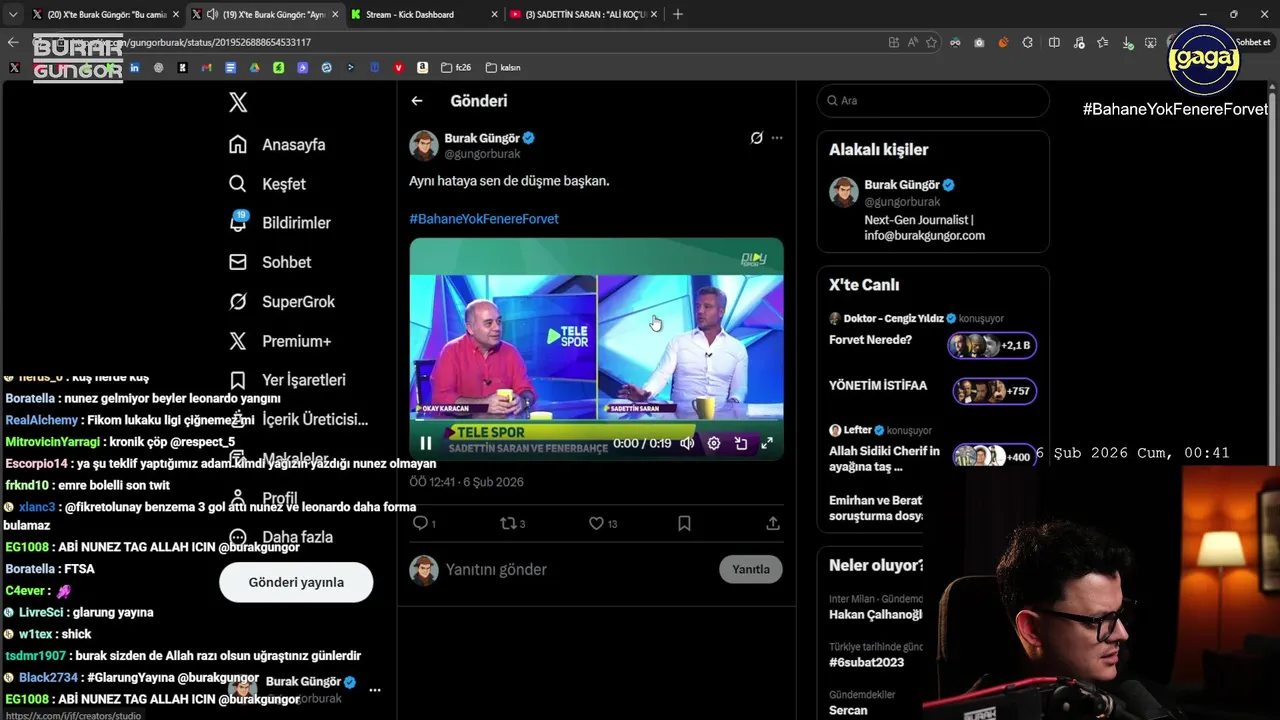This screenshot has width=1280, height=720.
Task: Open the kalsın bookmarks folder
Action: coord(503,68)
